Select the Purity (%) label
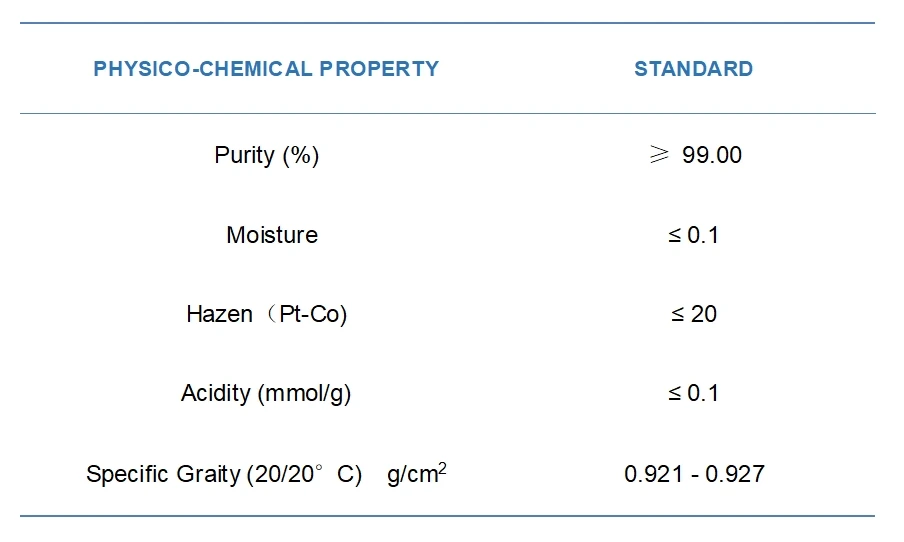The height and width of the screenshot is (542, 904). (x=266, y=155)
